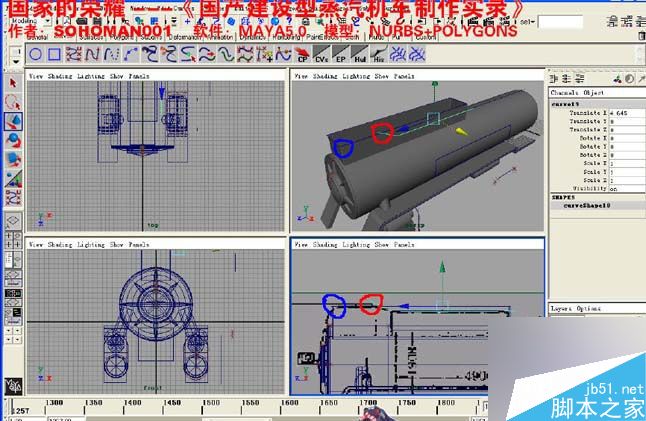This screenshot has width=646, height=421.
Task: Activate the Move tool in toolbox
Action: coord(13,122)
